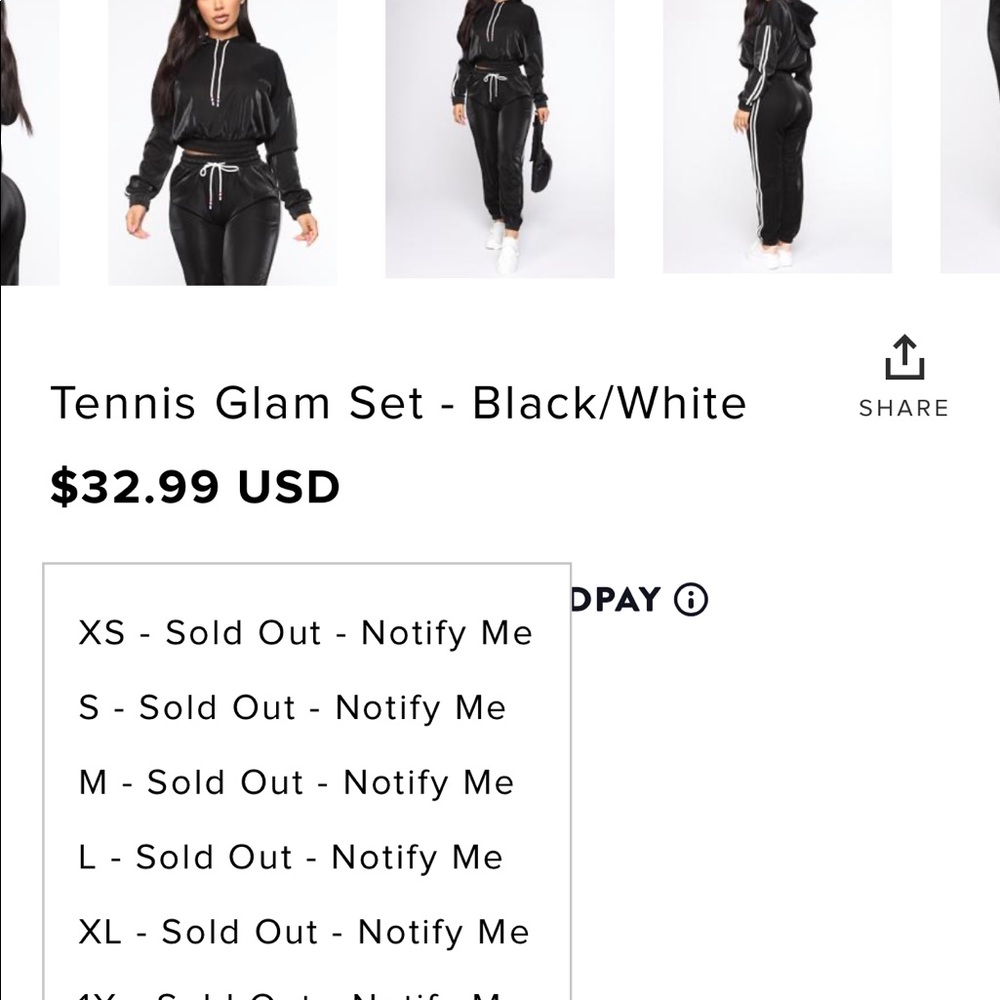Click the Tennis Glam Set product title
The image size is (1000, 1000).
tap(399, 403)
